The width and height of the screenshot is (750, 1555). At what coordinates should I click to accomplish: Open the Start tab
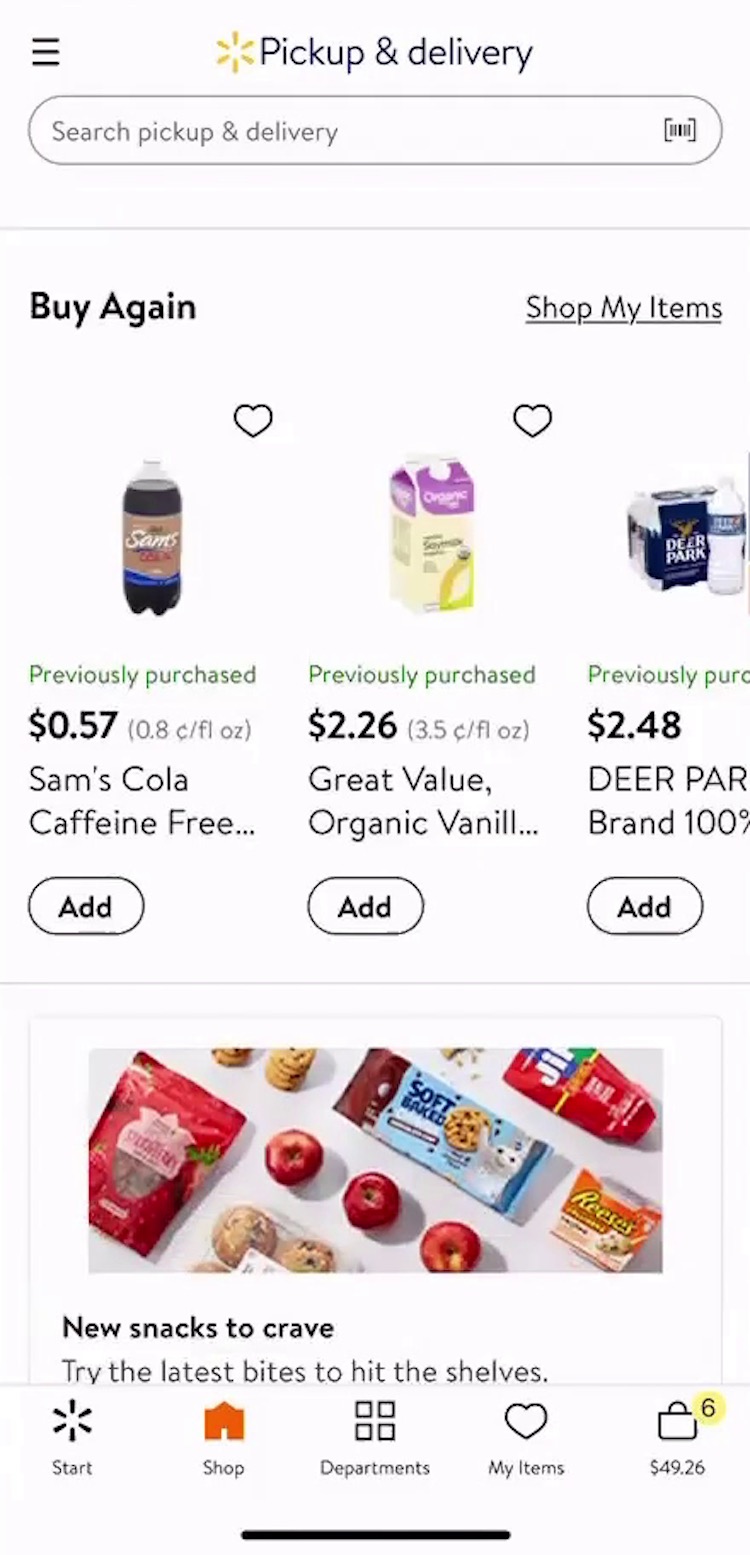[x=72, y=1438]
